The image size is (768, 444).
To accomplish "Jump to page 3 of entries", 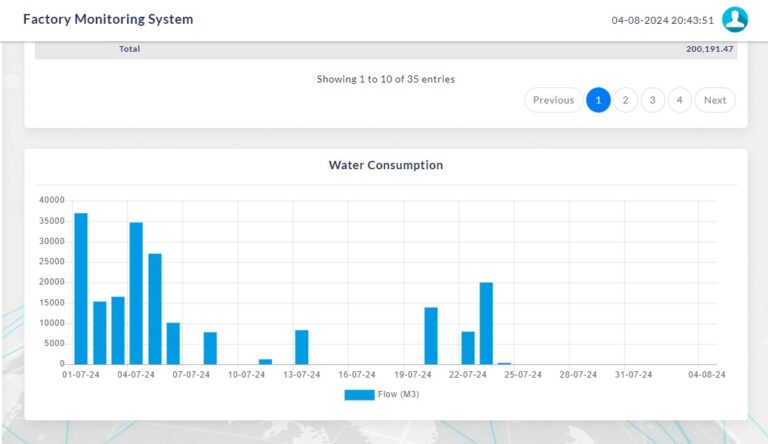I will coord(652,100).
